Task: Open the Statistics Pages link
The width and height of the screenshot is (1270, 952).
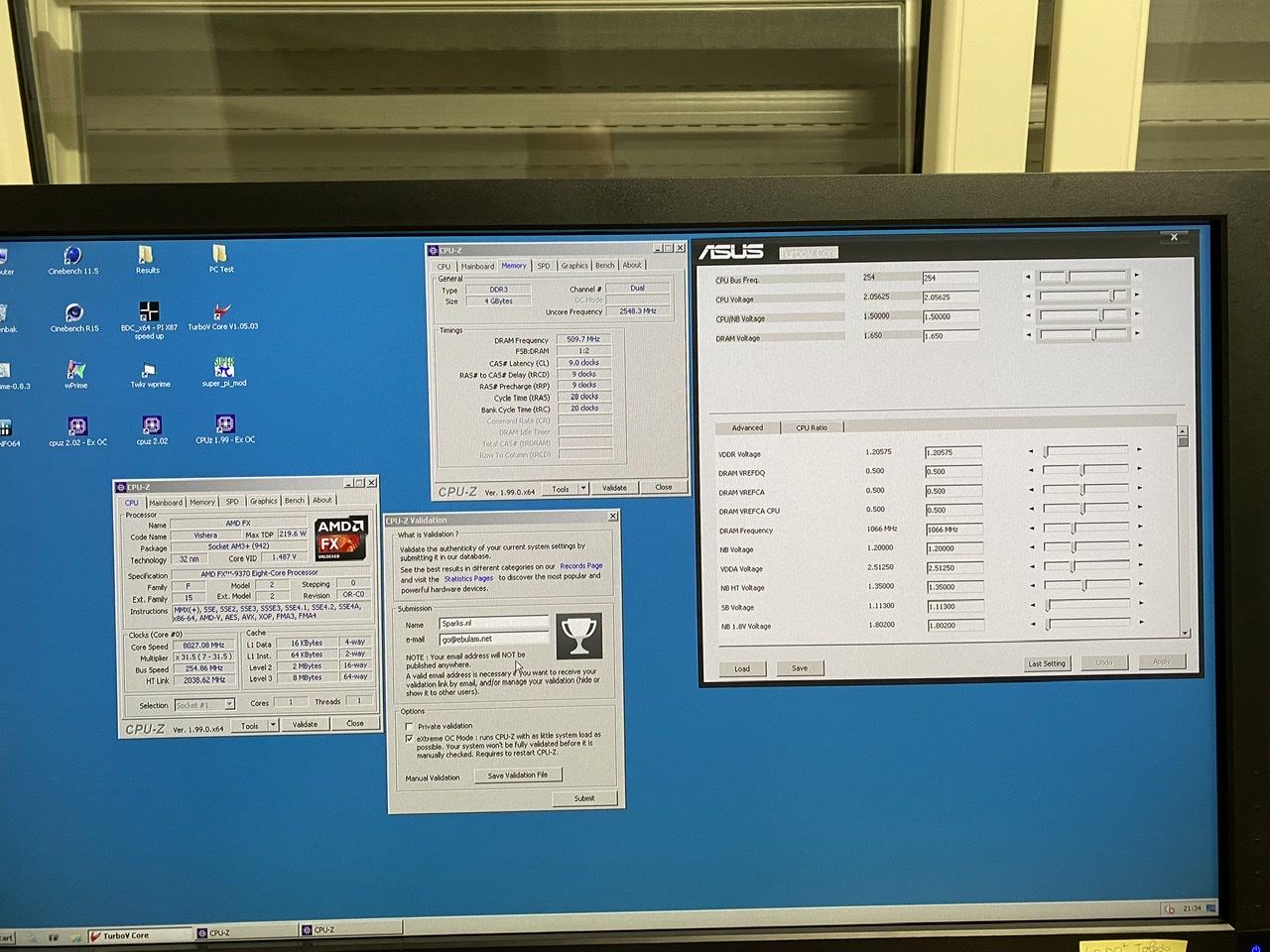Action: coord(468,578)
